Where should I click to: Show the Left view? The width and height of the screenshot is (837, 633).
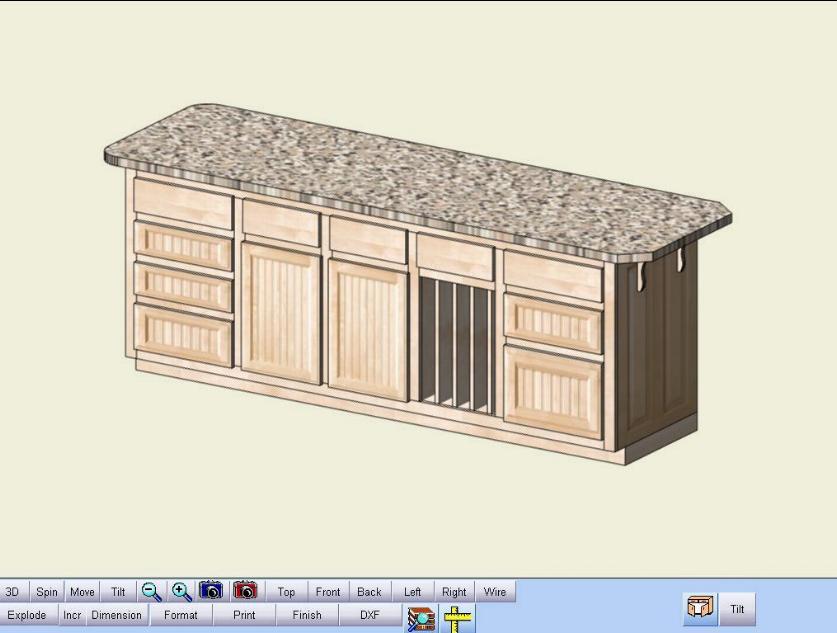[412, 592]
